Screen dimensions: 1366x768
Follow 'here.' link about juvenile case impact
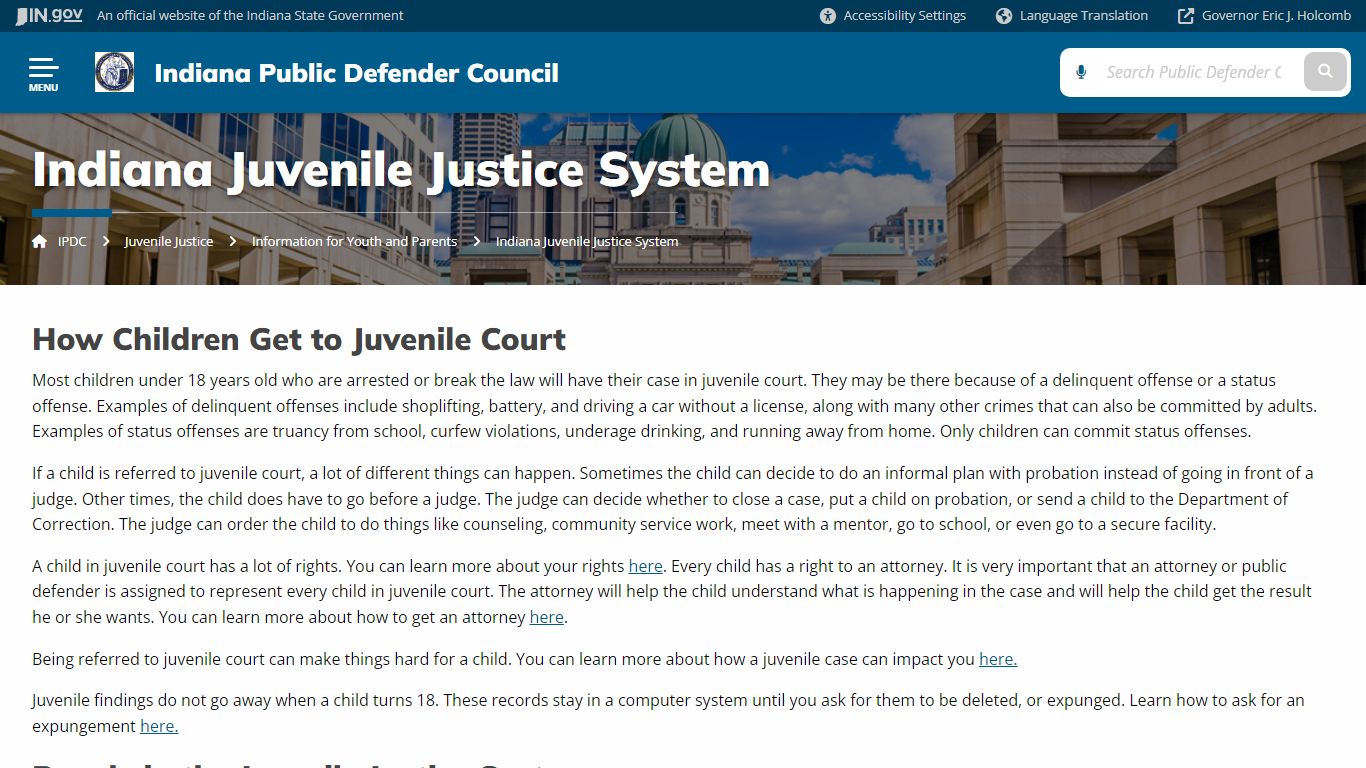pyautogui.click(x=998, y=659)
